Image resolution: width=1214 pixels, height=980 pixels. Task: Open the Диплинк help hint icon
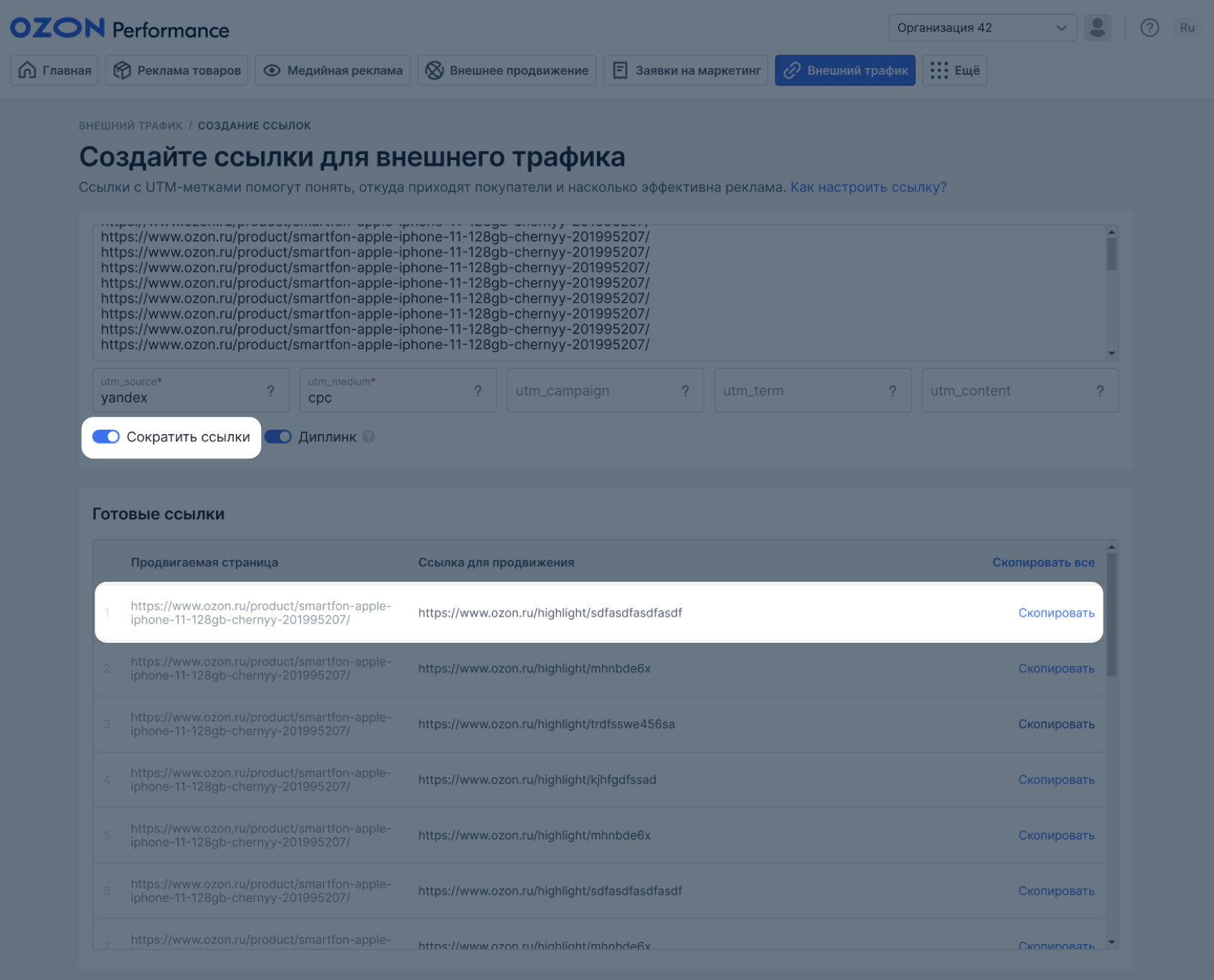tap(369, 437)
